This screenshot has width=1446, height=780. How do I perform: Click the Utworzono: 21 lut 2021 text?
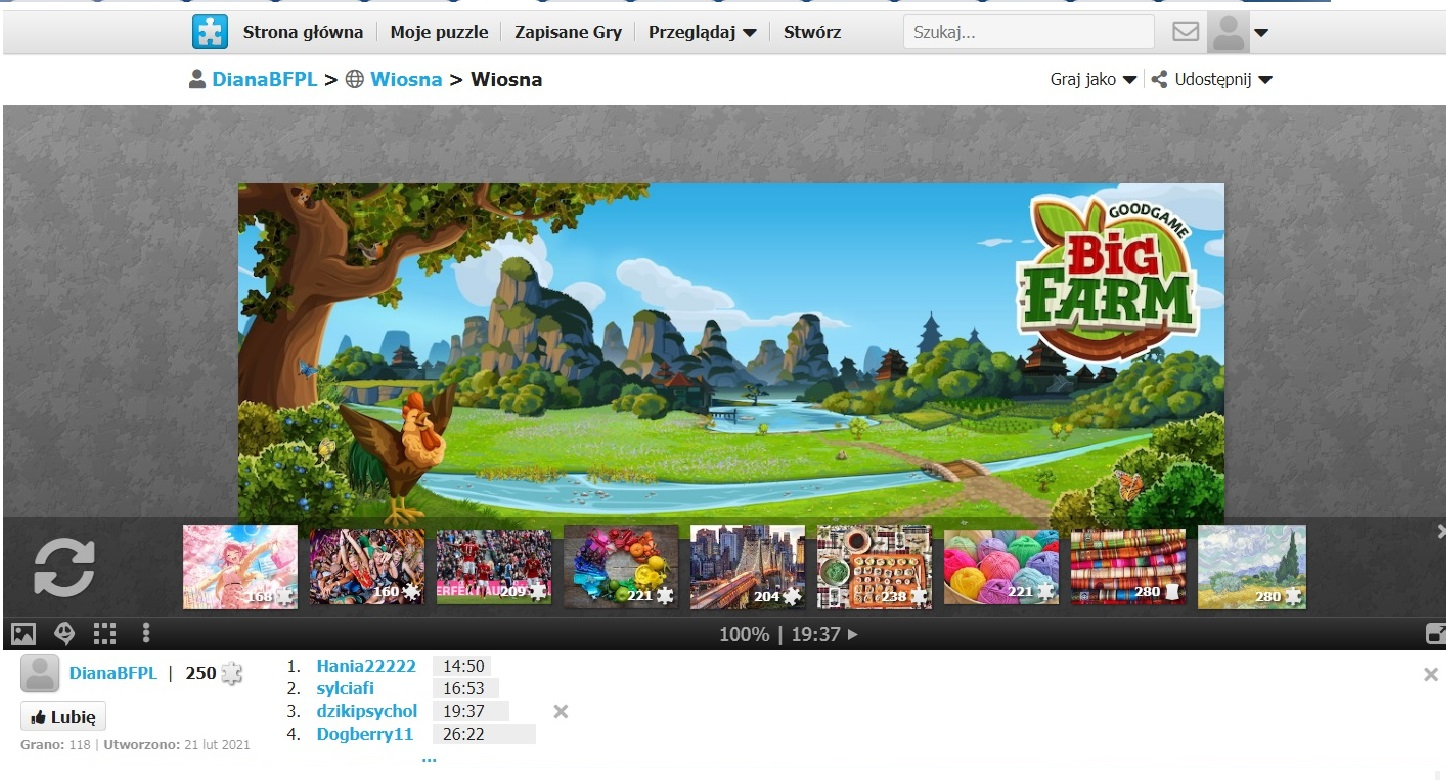[x=176, y=745]
